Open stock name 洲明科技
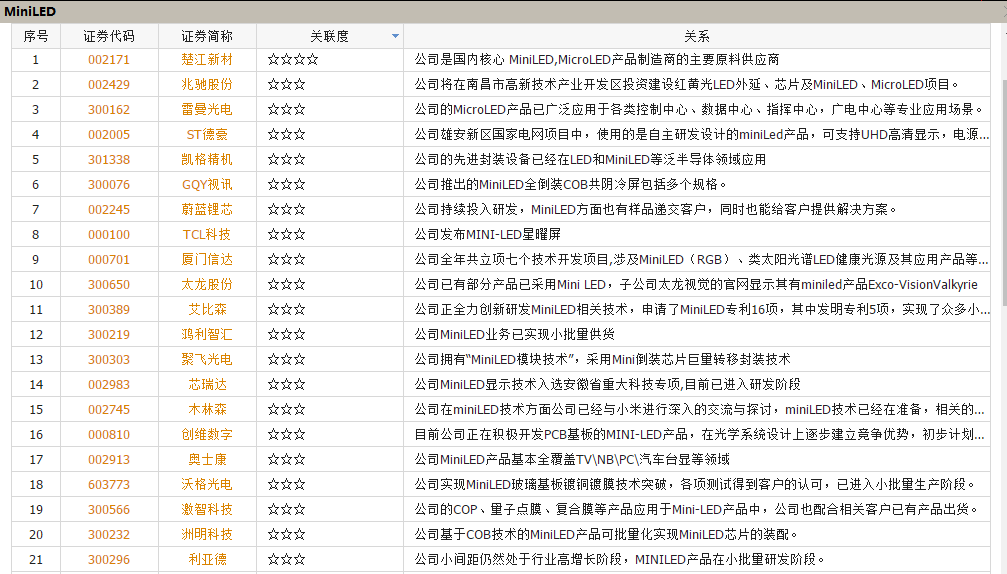This screenshot has width=1007, height=574. 207,535
